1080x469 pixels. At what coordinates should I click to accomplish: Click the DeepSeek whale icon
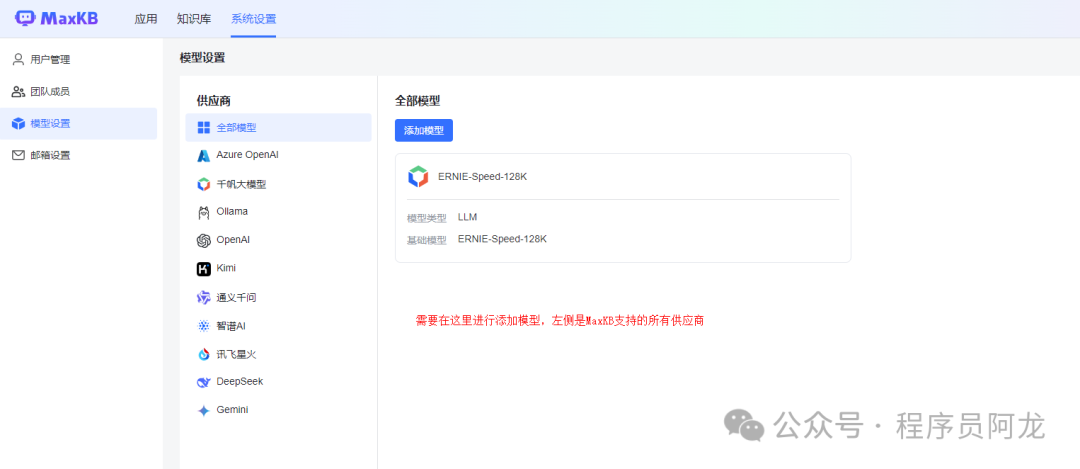click(x=204, y=382)
